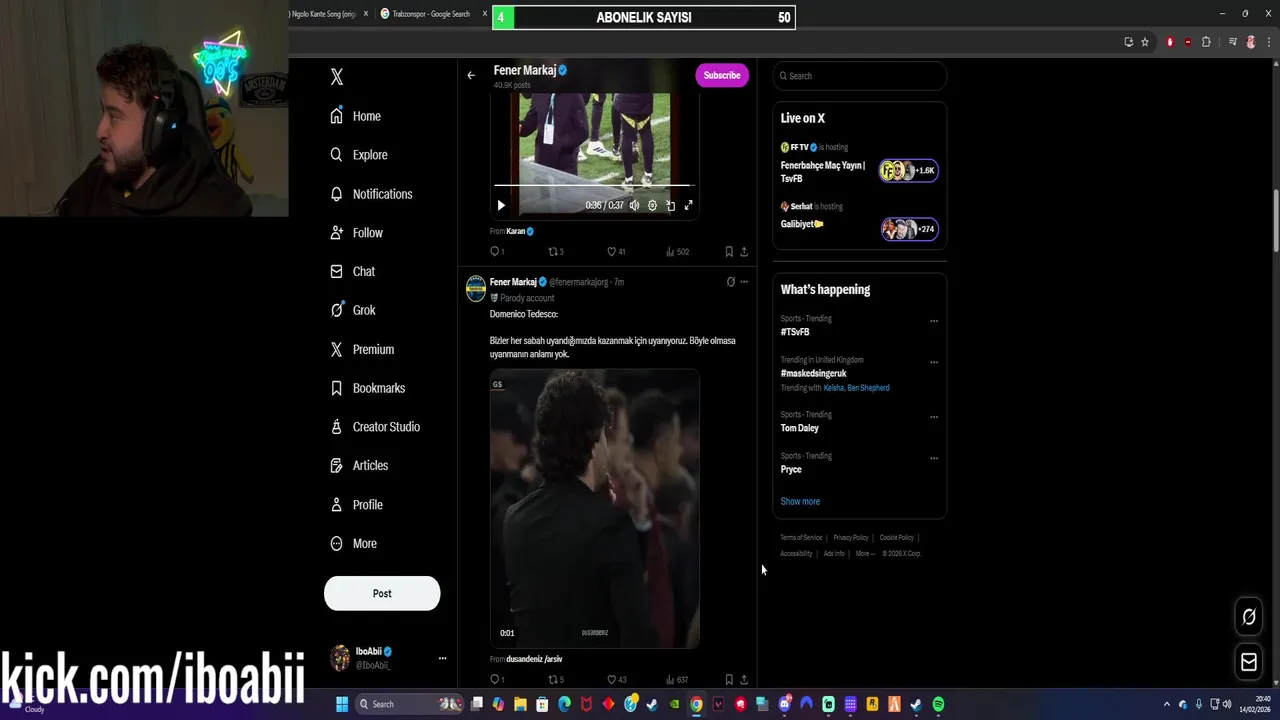View analytics of the post with 502 views
This screenshot has width=1280, height=720.
pos(677,252)
